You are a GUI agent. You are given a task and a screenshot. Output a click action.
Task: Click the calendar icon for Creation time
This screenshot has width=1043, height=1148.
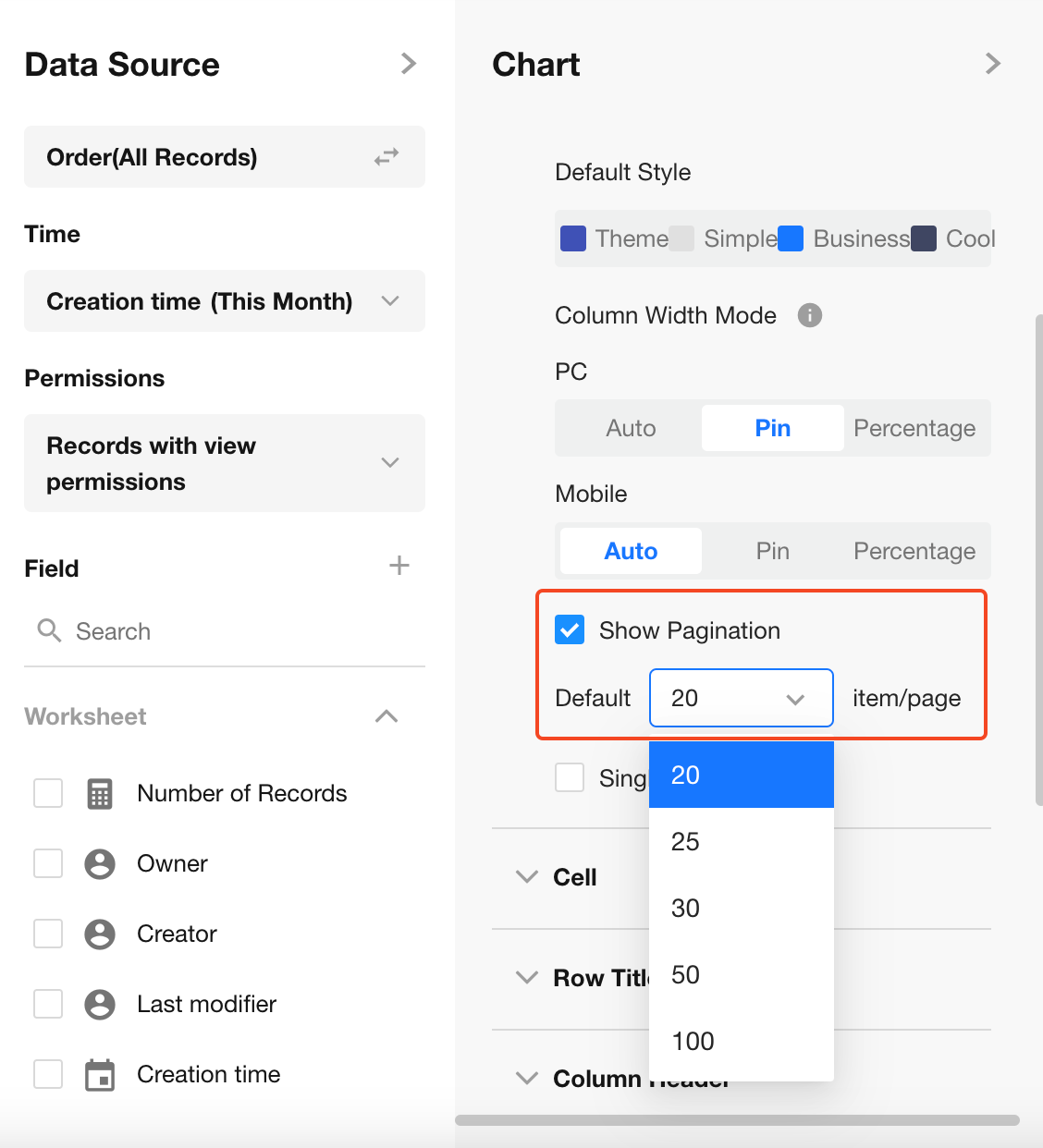100,1075
